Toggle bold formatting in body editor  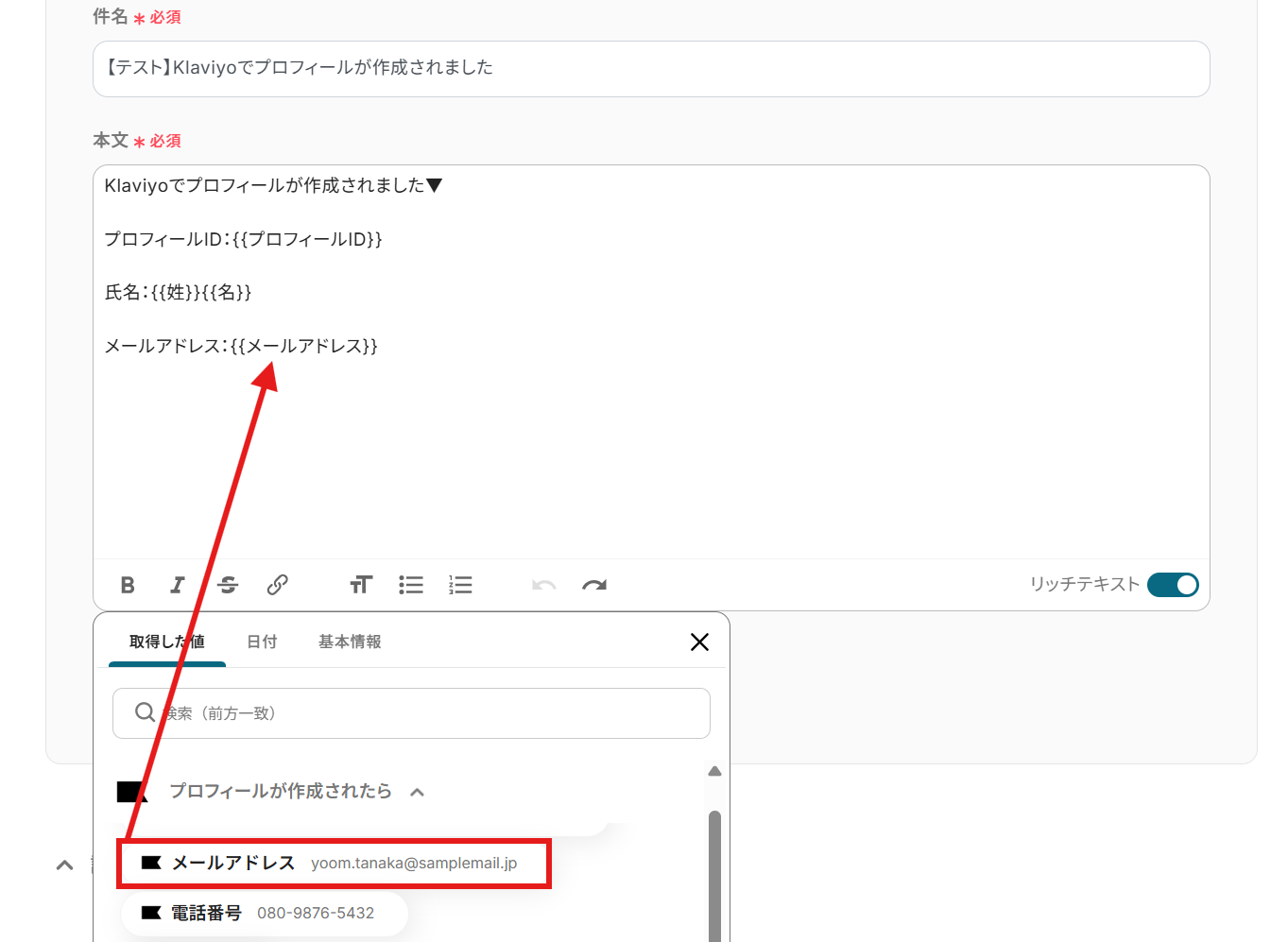(128, 585)
